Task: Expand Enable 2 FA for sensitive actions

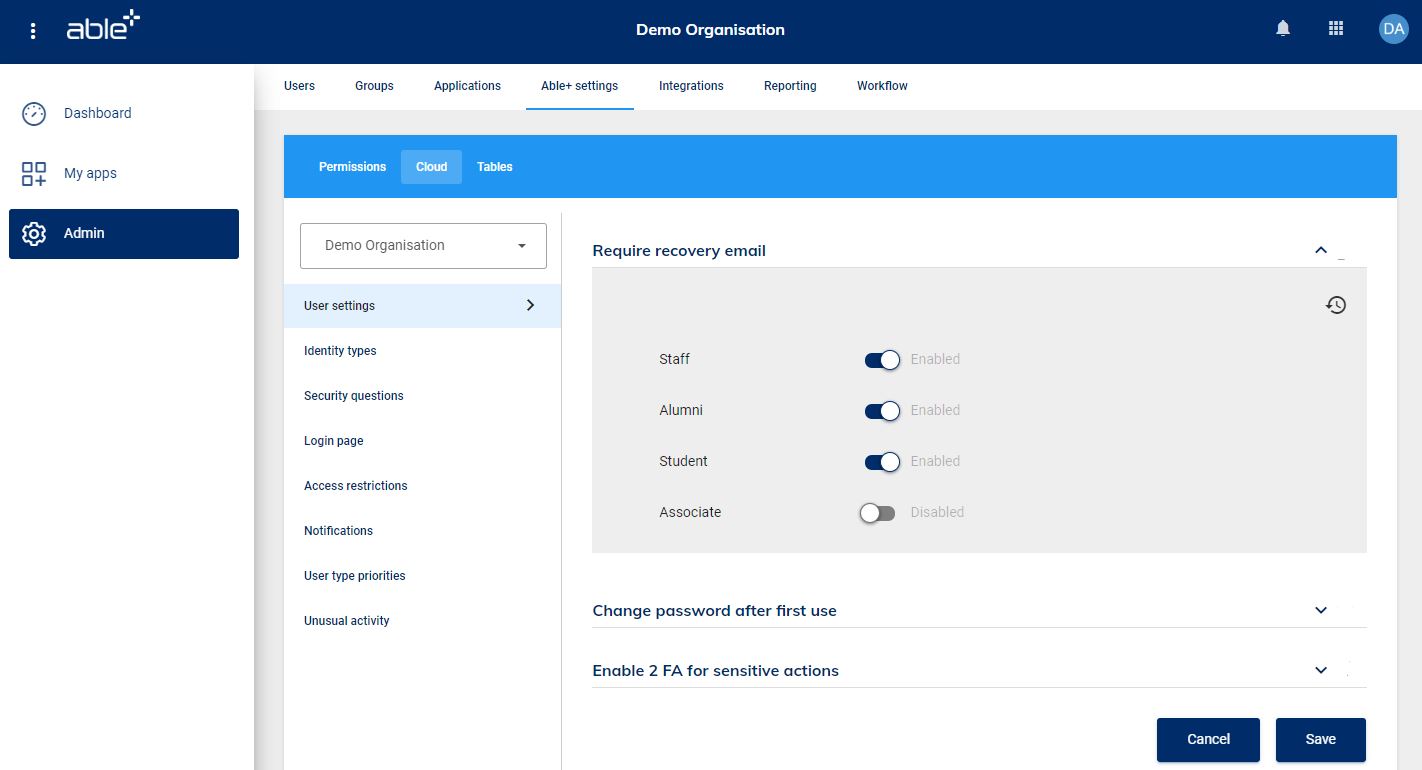Action: tap(1321, 670)
